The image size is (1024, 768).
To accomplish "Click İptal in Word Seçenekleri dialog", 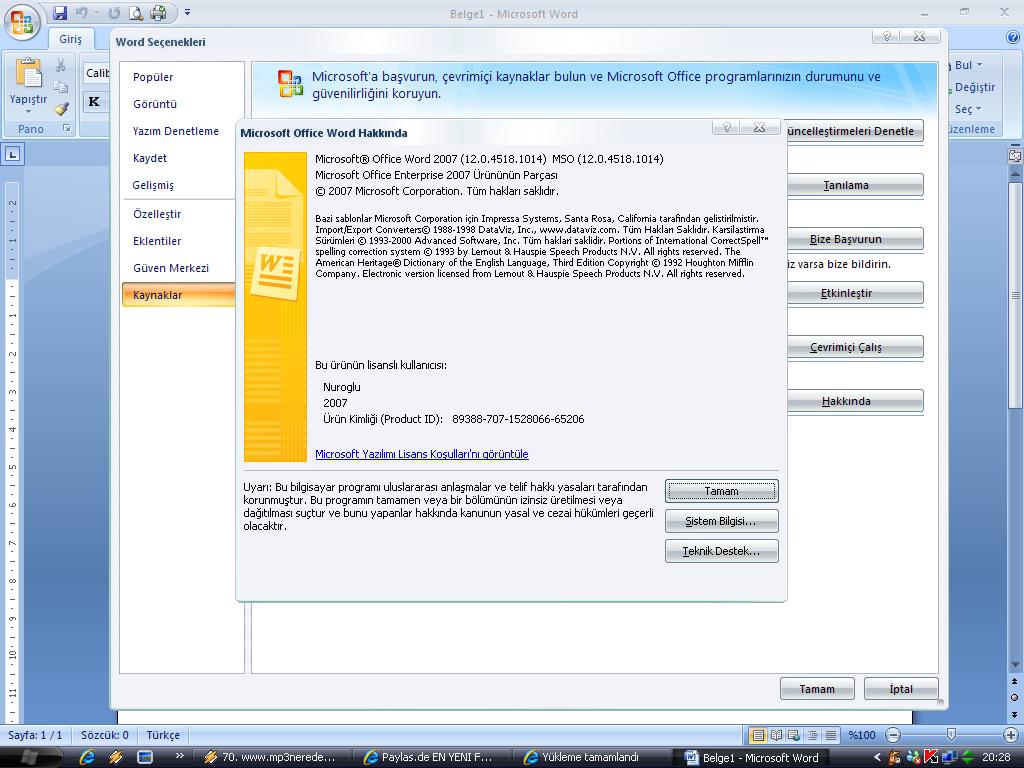I will [x=901, y=689].
